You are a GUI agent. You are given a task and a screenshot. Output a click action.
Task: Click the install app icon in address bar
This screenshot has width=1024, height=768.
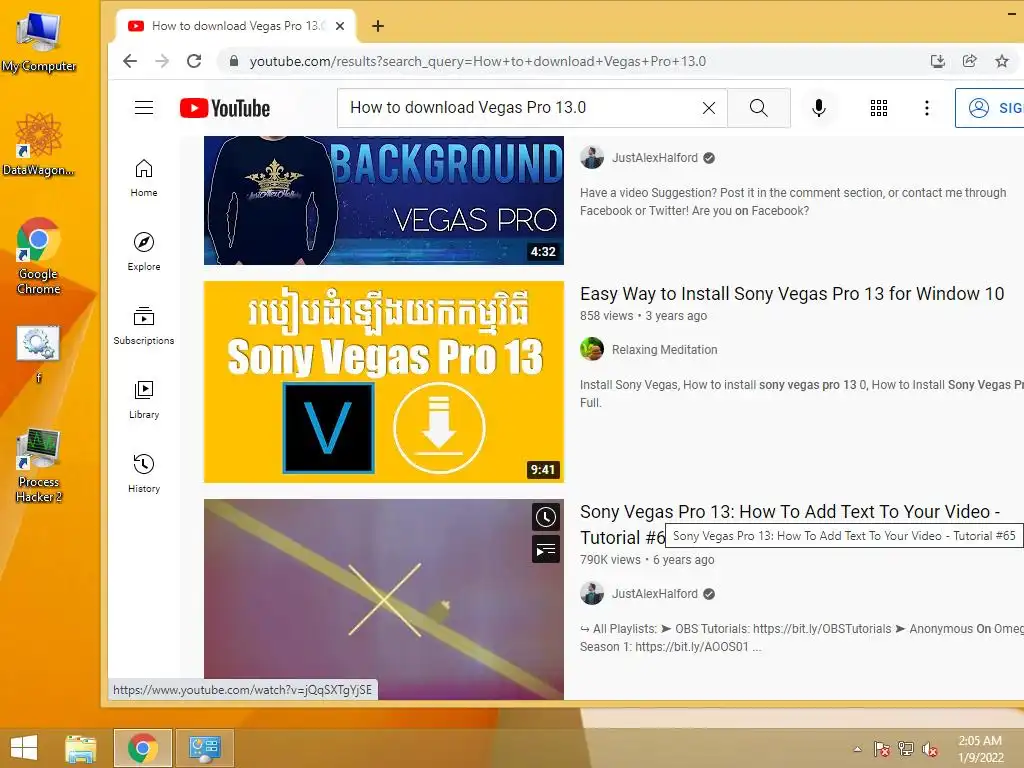(938, 61)
